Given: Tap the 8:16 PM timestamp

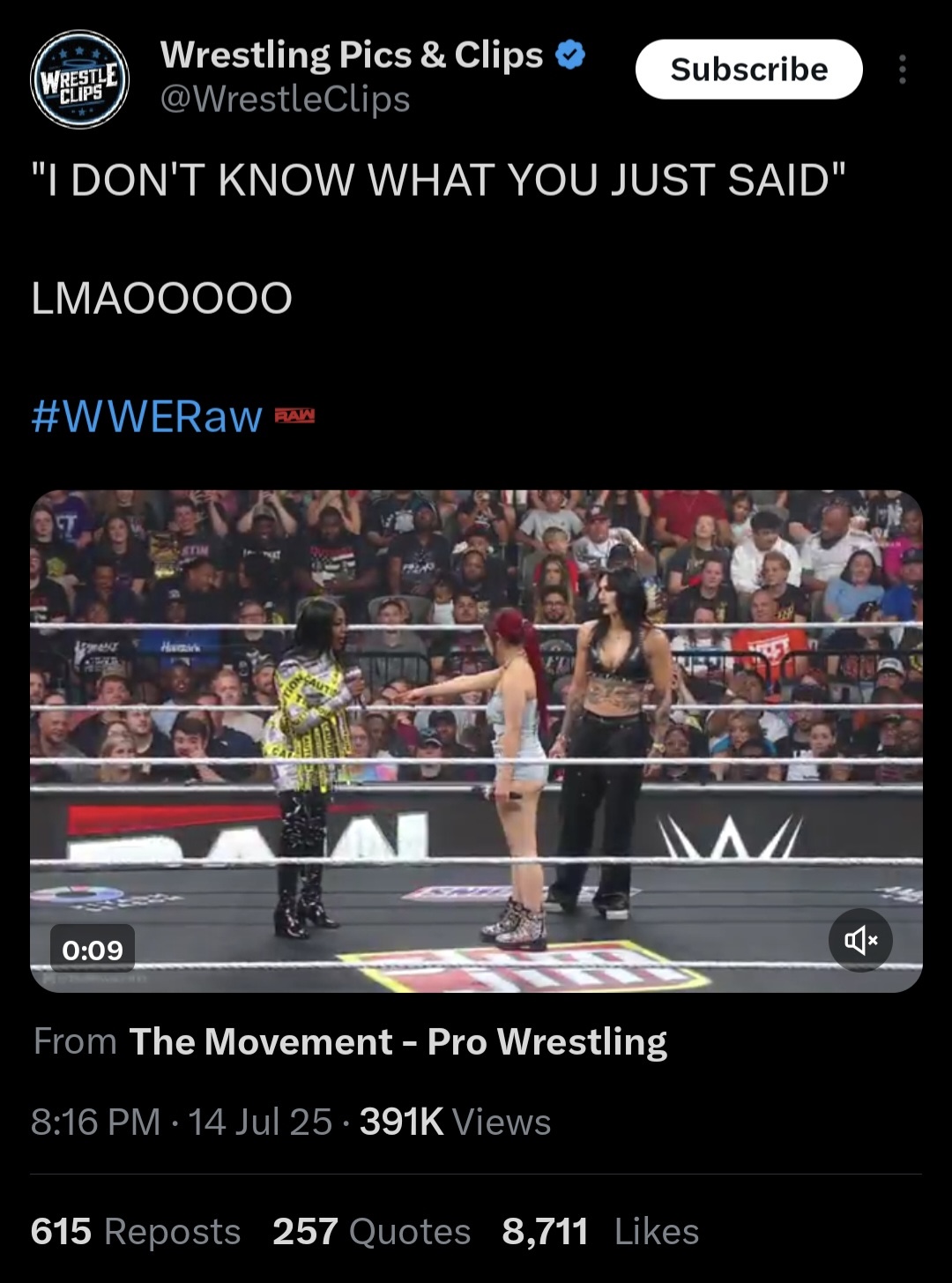Looking at the screenshot, I should [x=96, y=1122].
